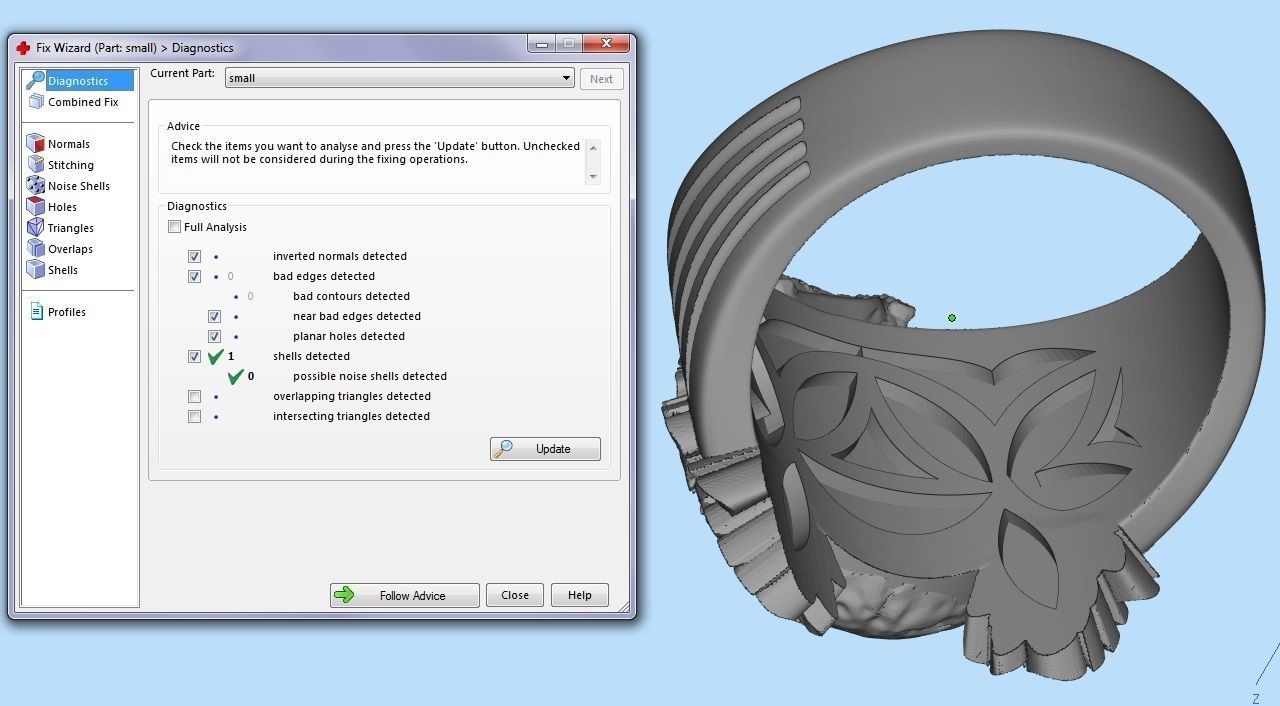Click the shells count value 1

231,356
